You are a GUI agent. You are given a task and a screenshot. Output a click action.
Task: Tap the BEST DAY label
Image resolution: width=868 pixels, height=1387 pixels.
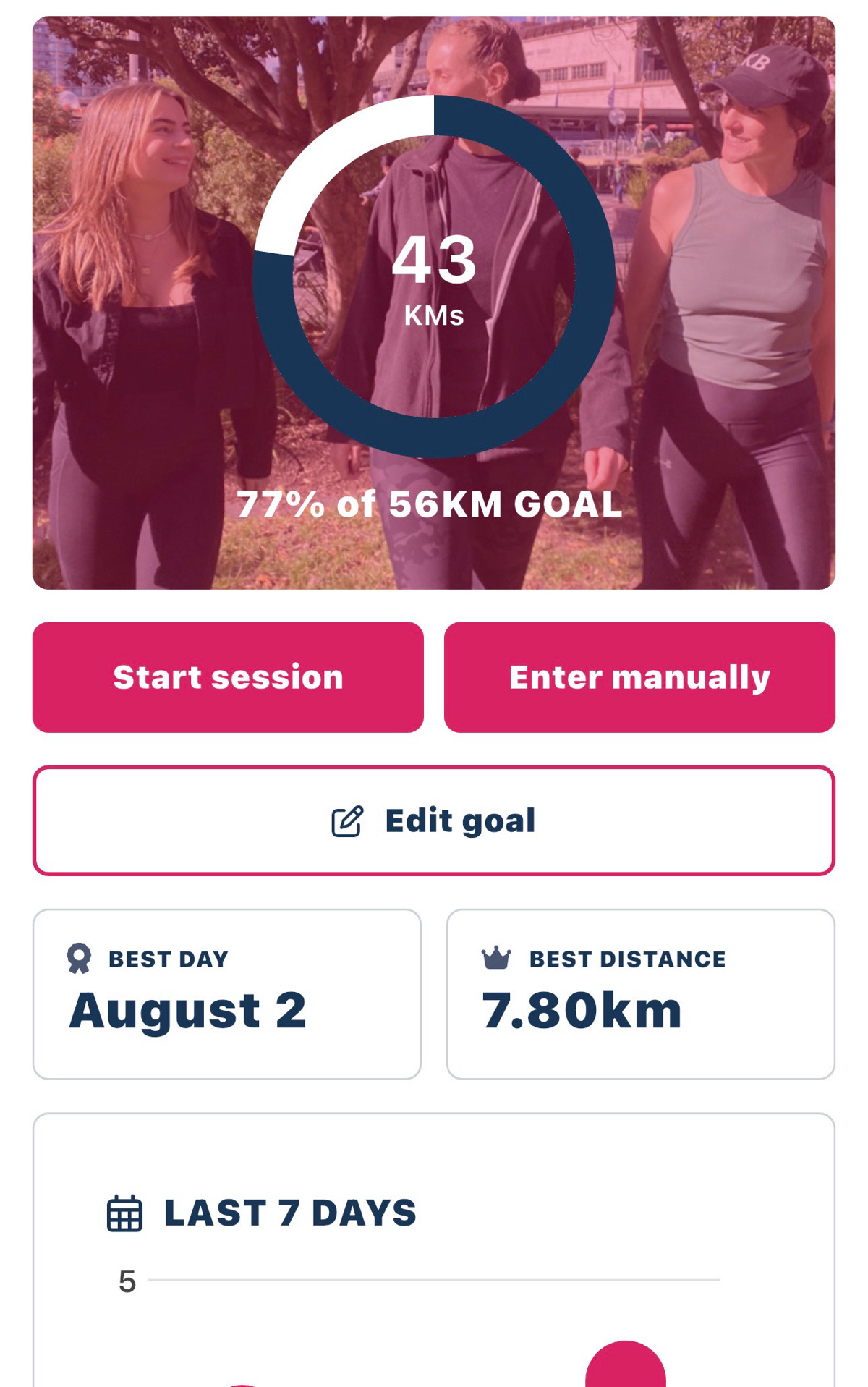[169, 959]
